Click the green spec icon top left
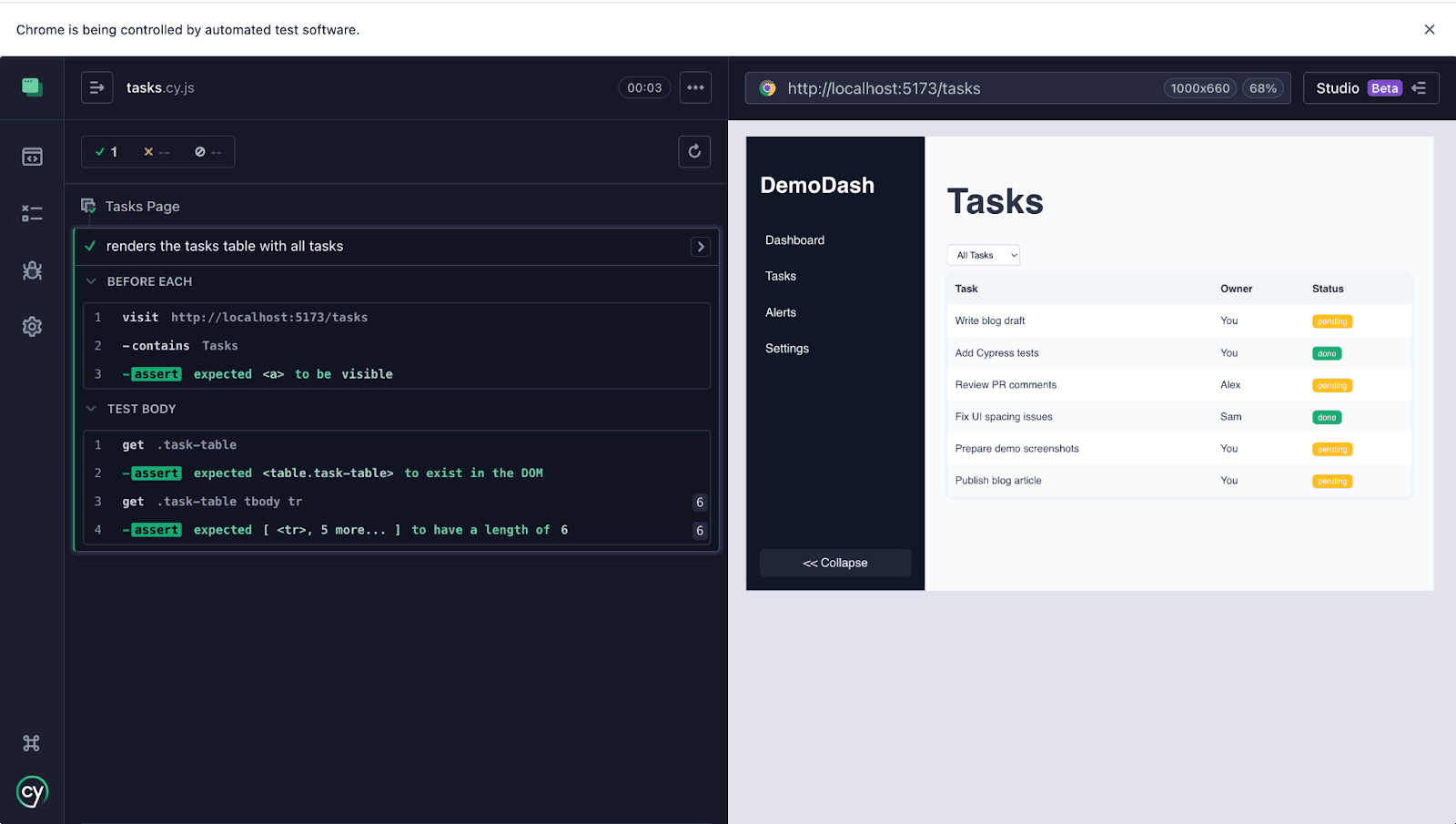Viewport: 1456px width, 824px height. [x=32, y=86]
